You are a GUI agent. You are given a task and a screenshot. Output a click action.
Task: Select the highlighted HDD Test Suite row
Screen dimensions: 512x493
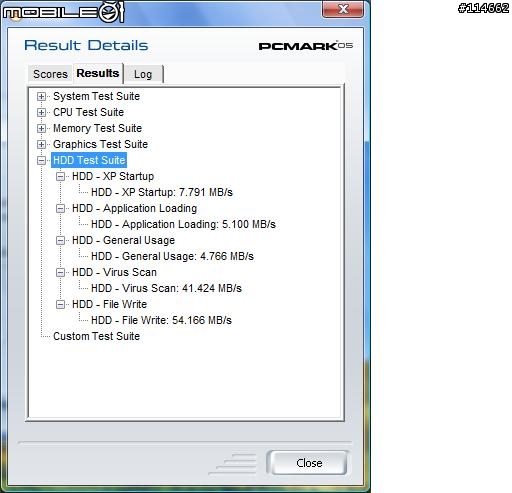(89, 160)
